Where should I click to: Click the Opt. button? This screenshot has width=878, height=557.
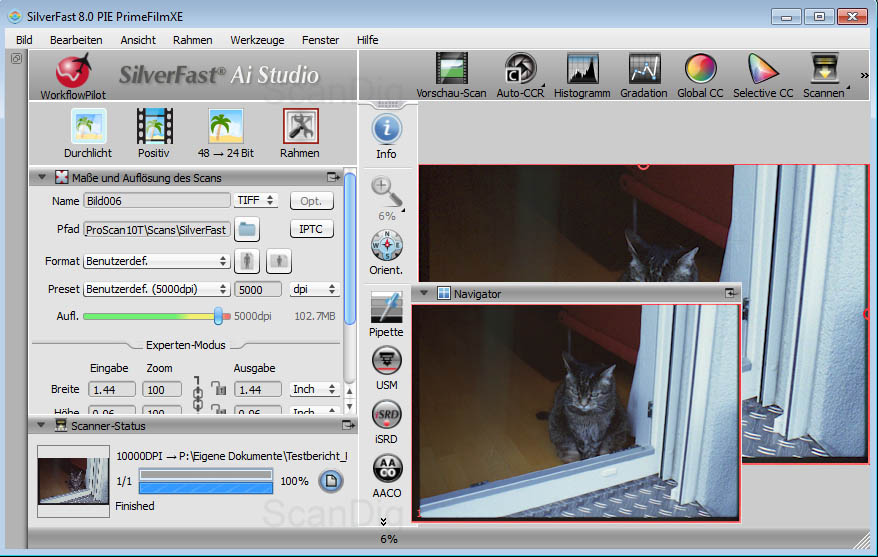(311, 201)
